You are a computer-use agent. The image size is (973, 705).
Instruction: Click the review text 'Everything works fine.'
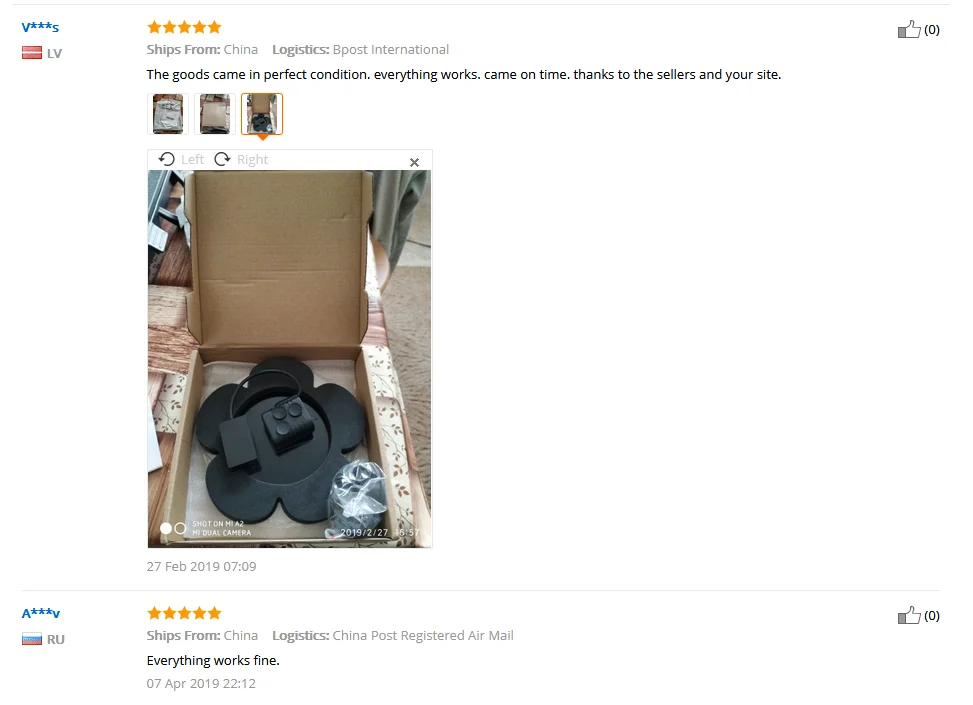point(213,660)
